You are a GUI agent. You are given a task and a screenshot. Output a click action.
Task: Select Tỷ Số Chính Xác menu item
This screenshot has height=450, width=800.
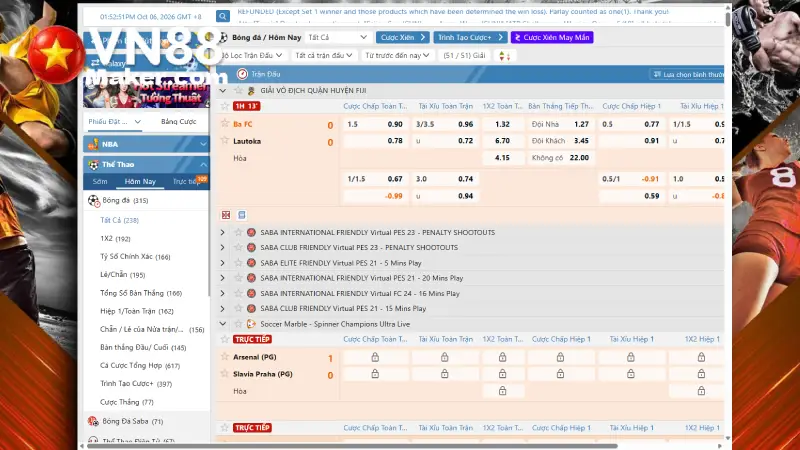coord(135,257)
